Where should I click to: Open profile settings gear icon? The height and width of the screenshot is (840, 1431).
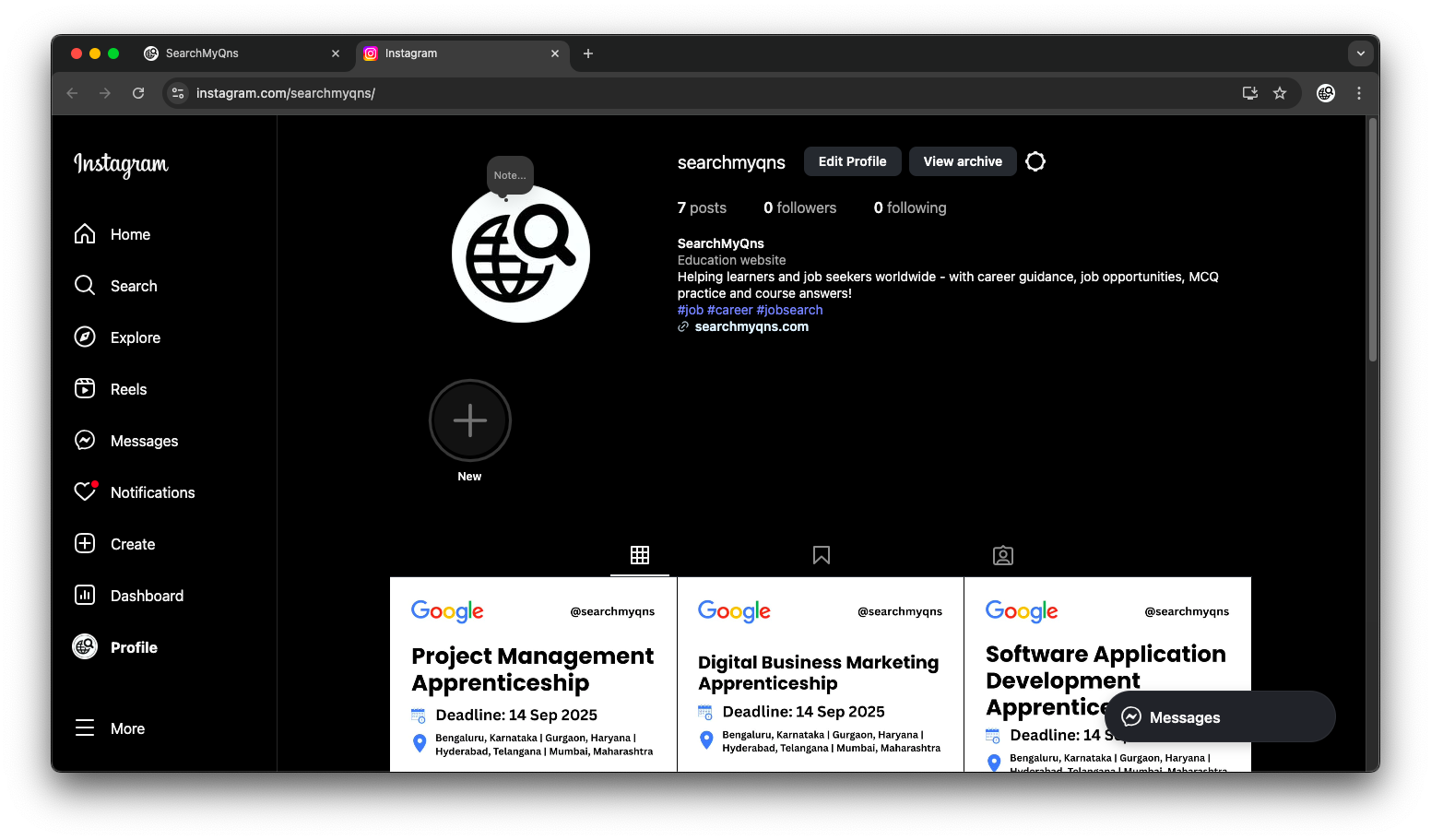click(1035, 161)
